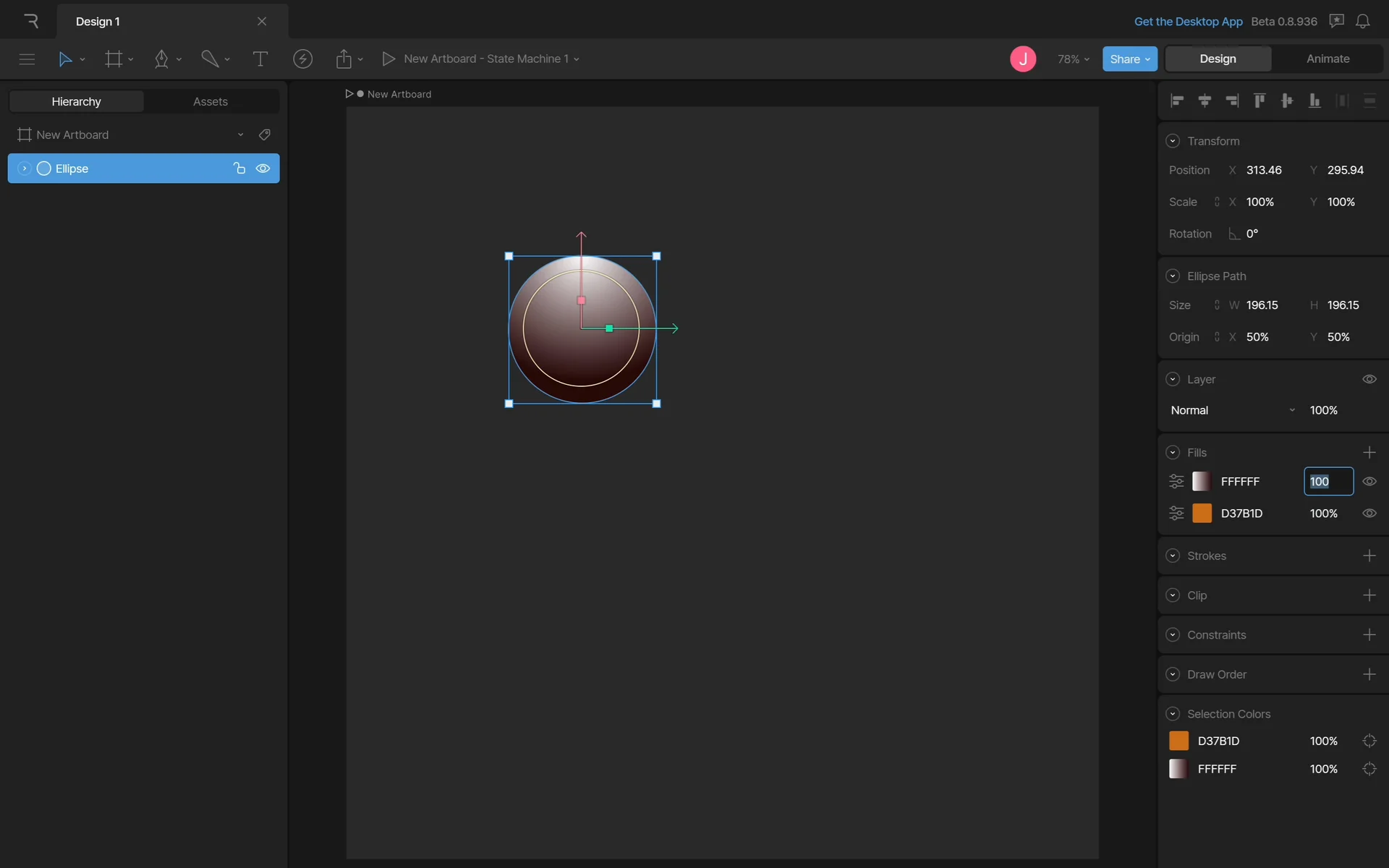Open the notifications bell icon
The width and height of the screenshot is (1389, 868).
coord(1362,21)
